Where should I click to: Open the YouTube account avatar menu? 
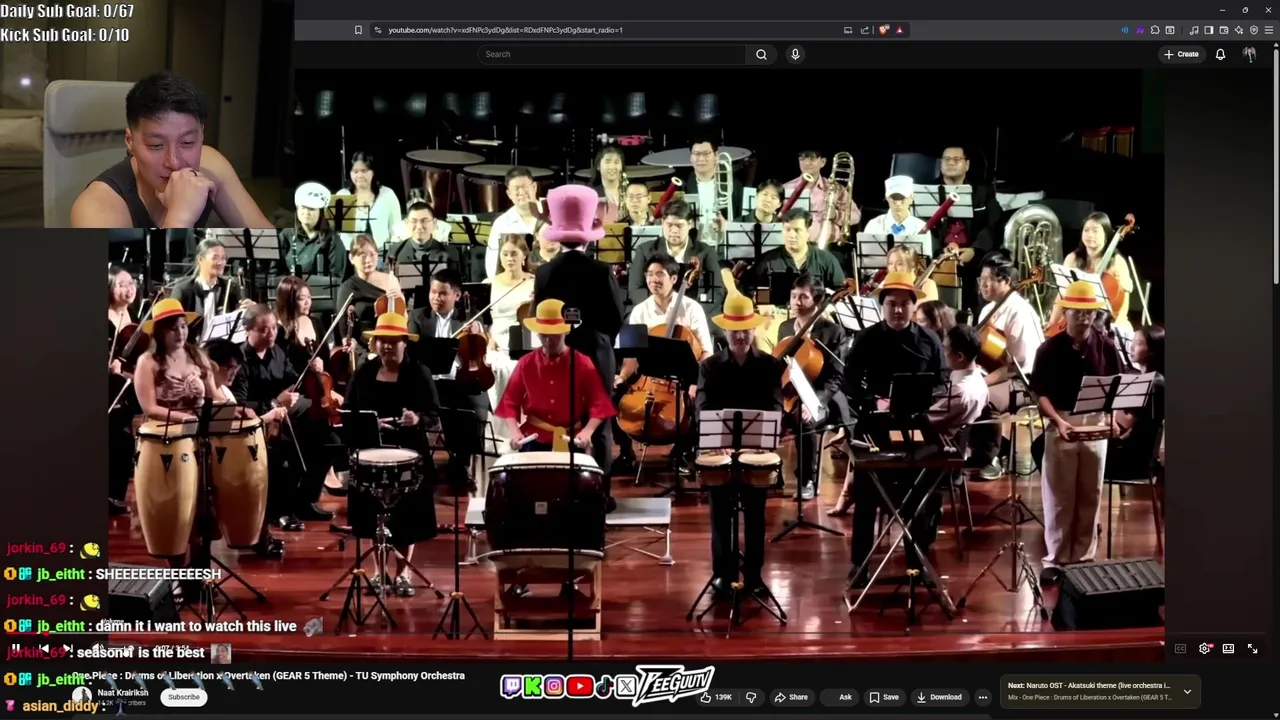[x=1249, y=54]
